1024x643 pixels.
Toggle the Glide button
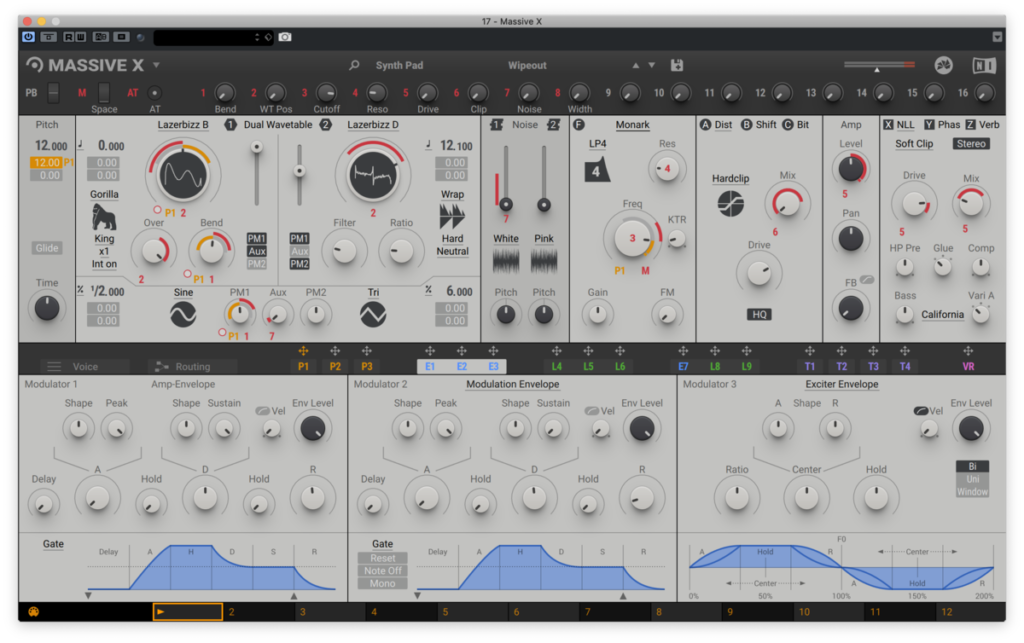(46, 248)
